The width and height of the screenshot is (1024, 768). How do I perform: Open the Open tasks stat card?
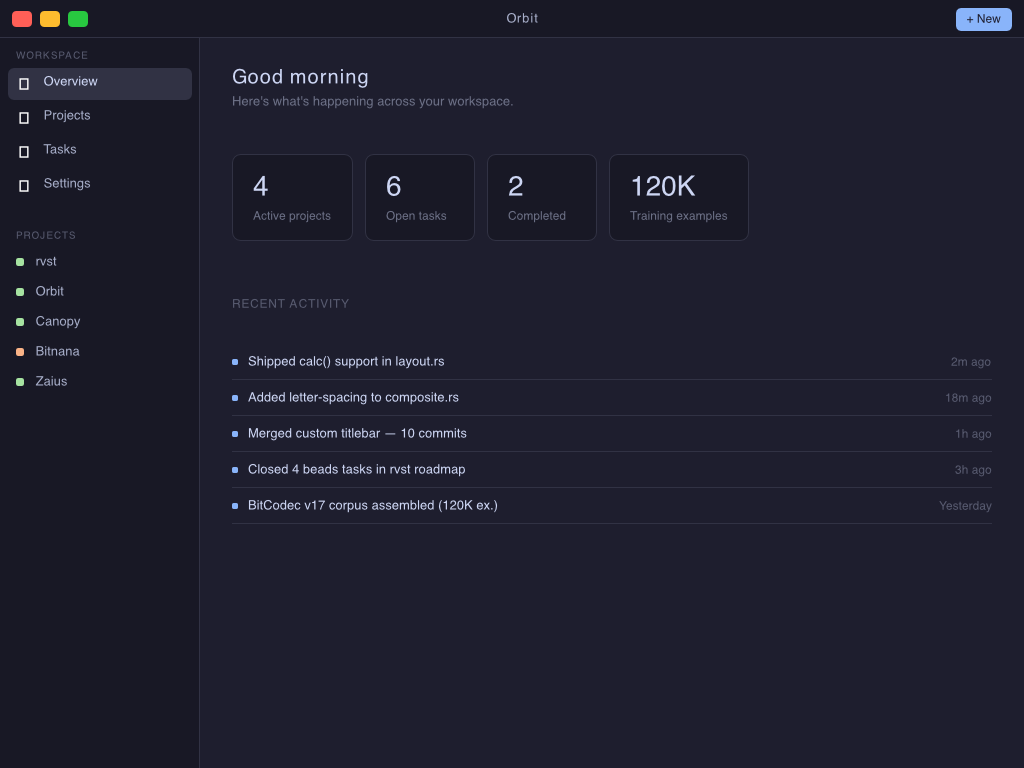point(419,197)
